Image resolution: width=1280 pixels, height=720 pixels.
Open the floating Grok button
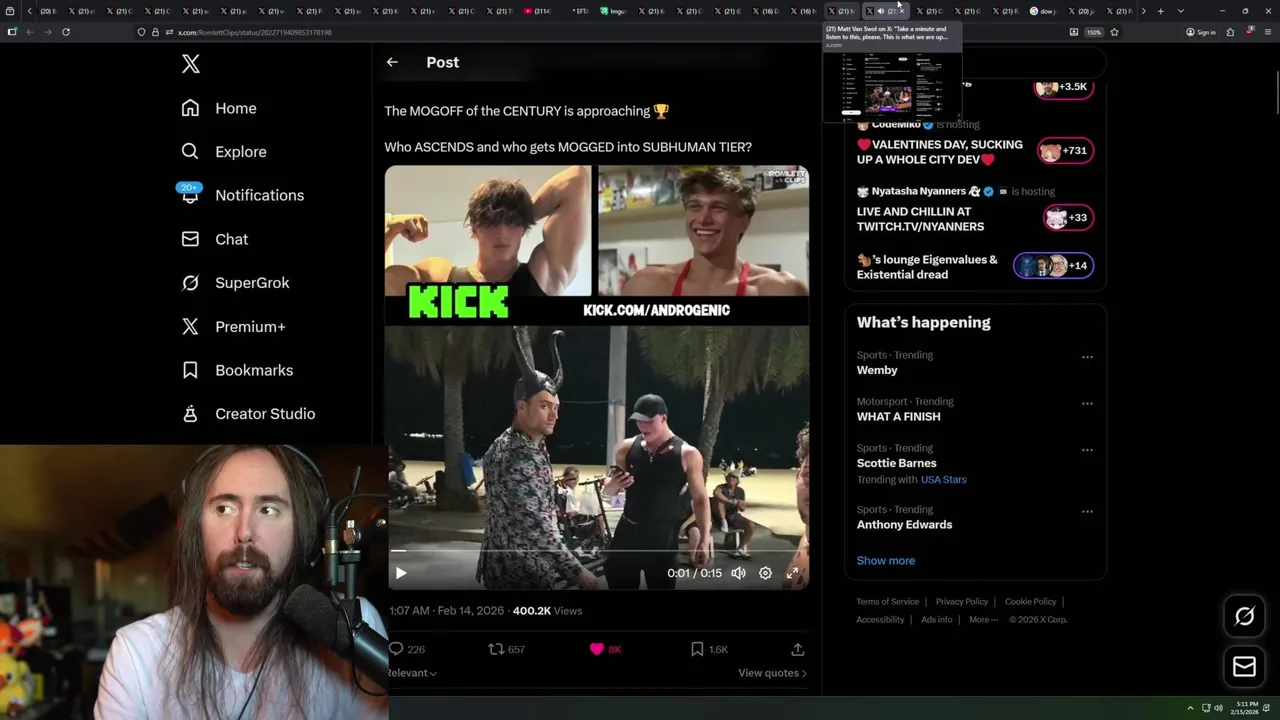(x=1244, y=617)
